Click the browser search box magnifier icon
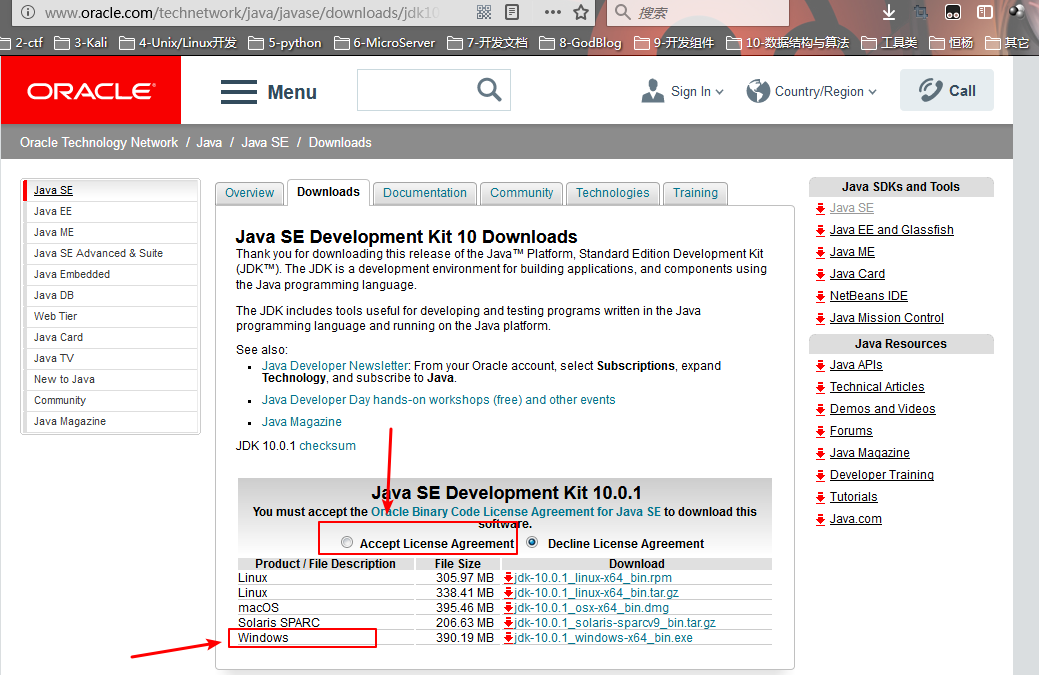The height and width of the screenshot is (675, 1039). click(x=622, y=12)
